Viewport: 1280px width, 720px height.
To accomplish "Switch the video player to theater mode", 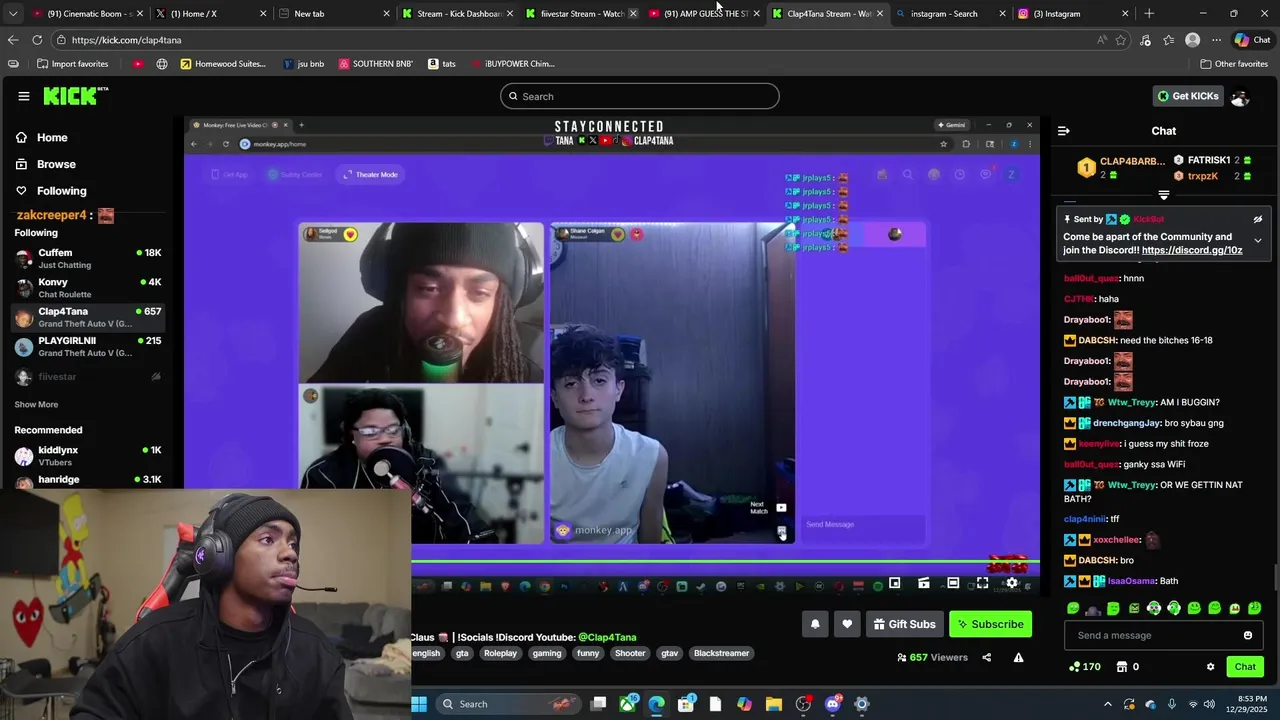I will coord(953,583).
